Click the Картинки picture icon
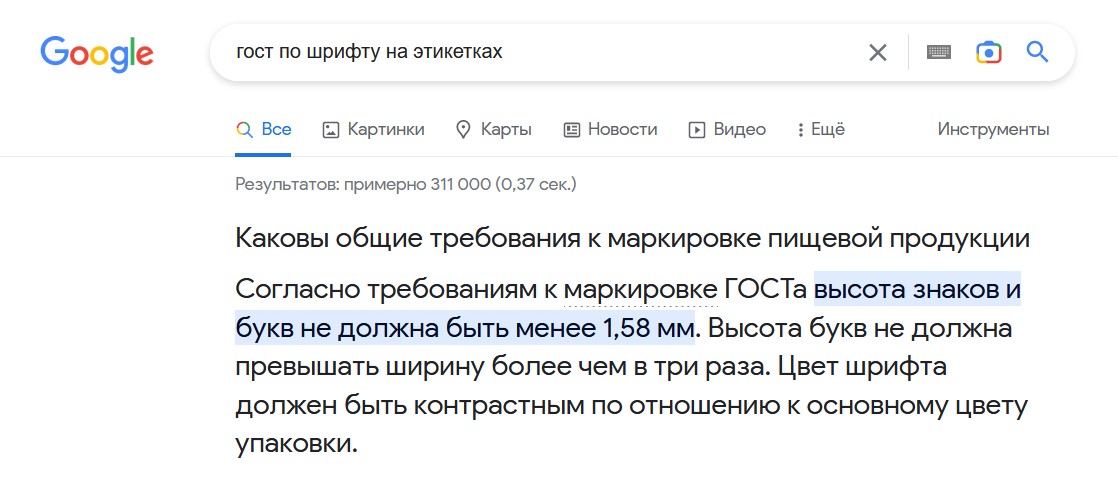Screen dimensions: 1118x486 coord(330,130)
